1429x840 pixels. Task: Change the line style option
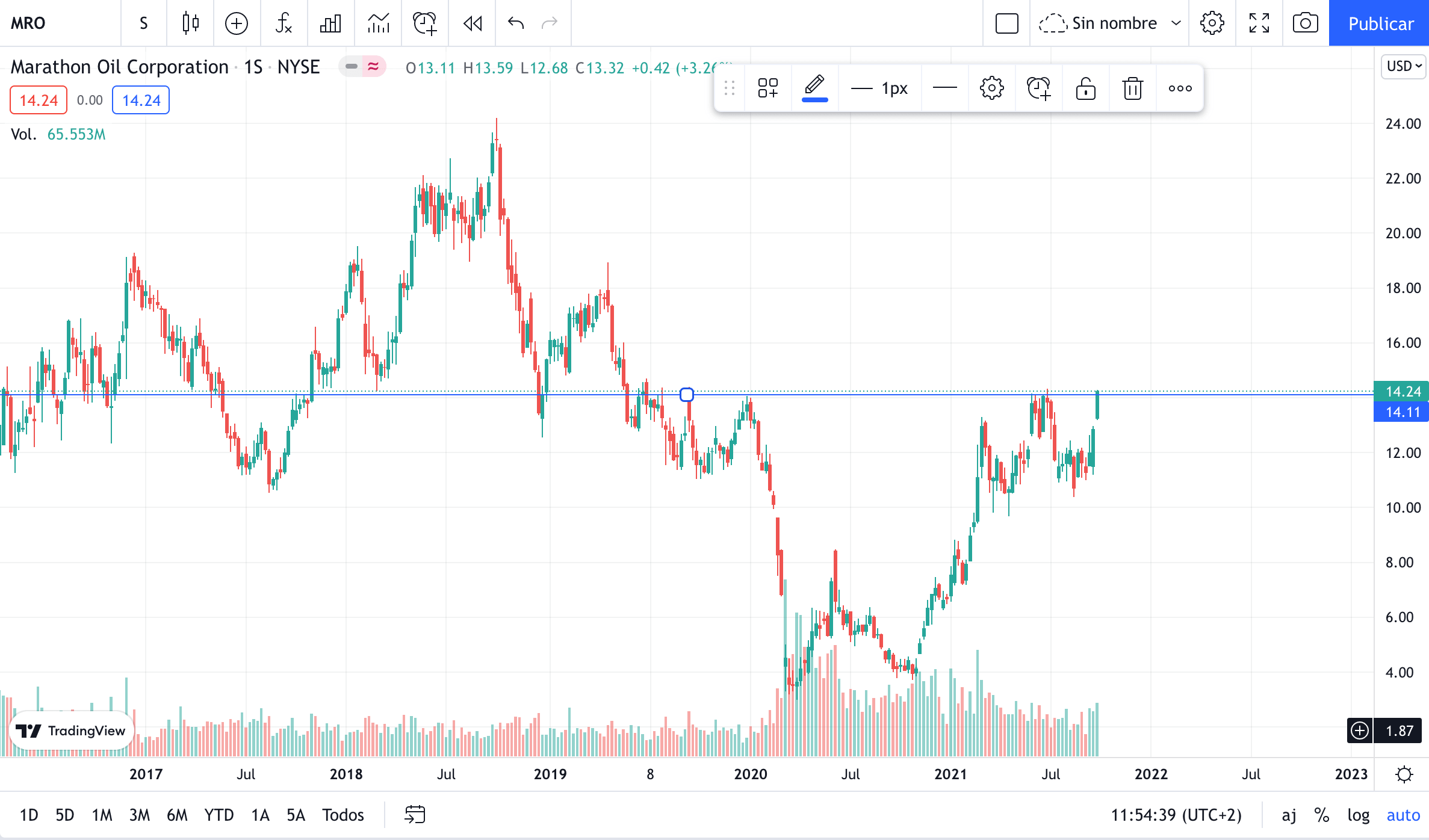[945, 88]
